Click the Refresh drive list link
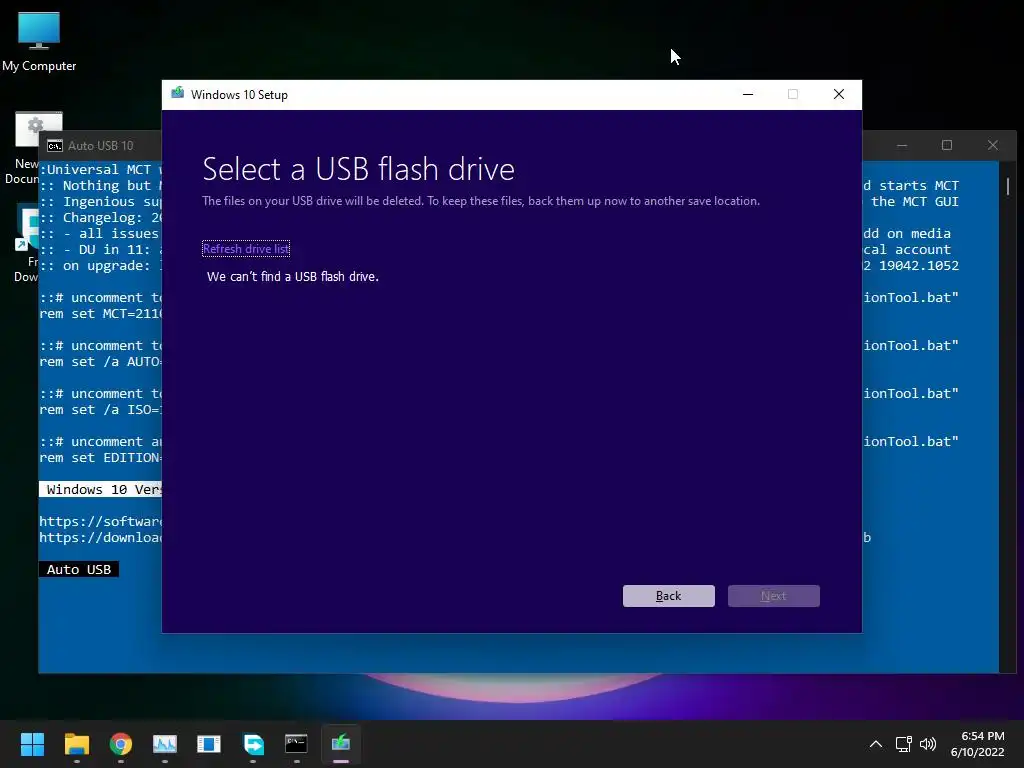This screenshot has height=768, width=1024. 246,249
